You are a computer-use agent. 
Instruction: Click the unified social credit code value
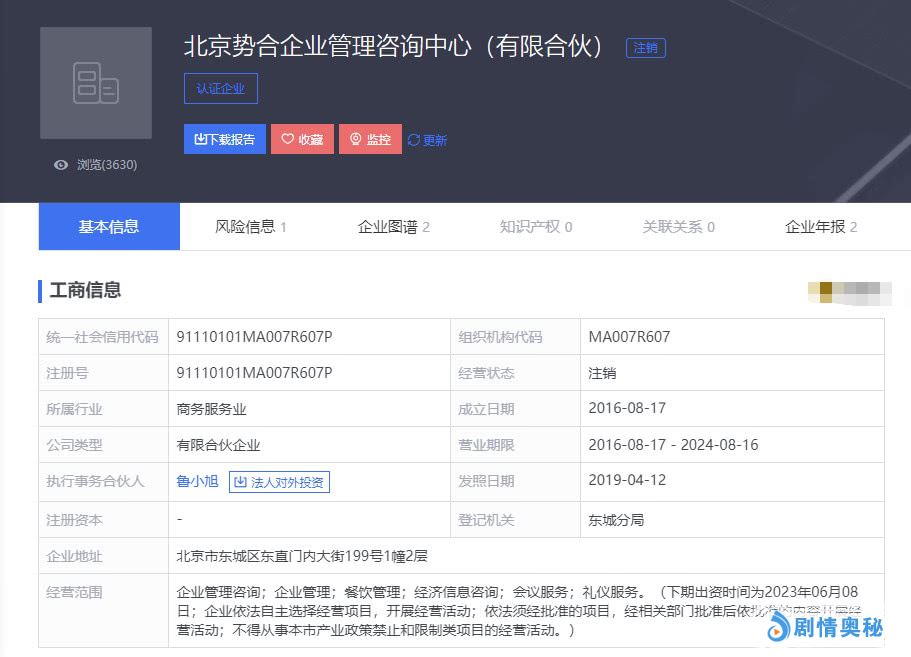[254, 337]
